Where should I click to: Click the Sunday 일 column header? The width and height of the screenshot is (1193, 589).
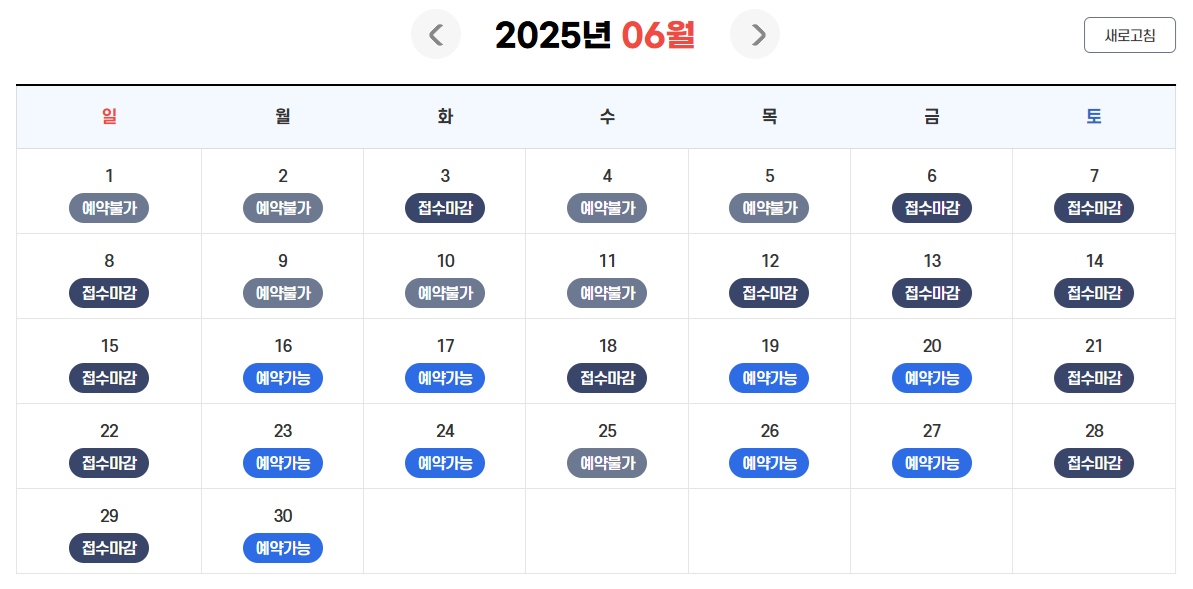click(109, 116)
